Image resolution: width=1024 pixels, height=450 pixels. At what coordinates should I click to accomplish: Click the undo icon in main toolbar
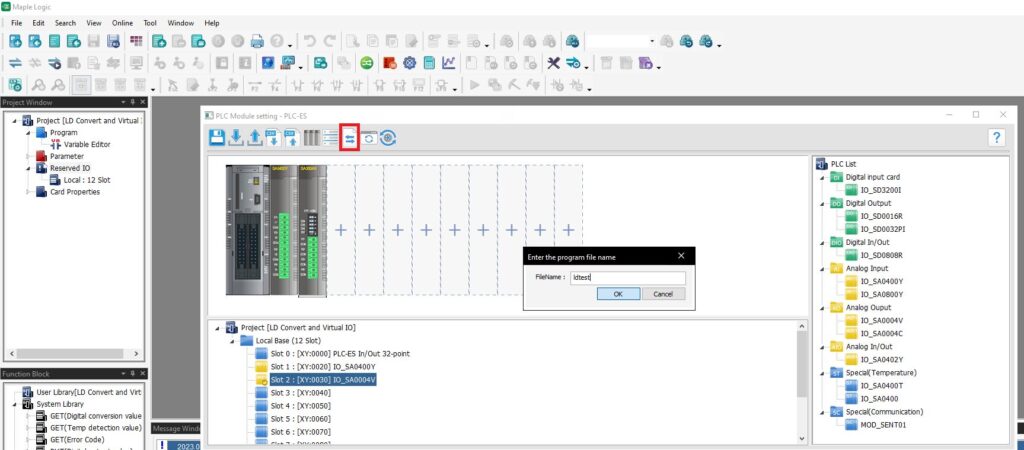coord(310,41)
